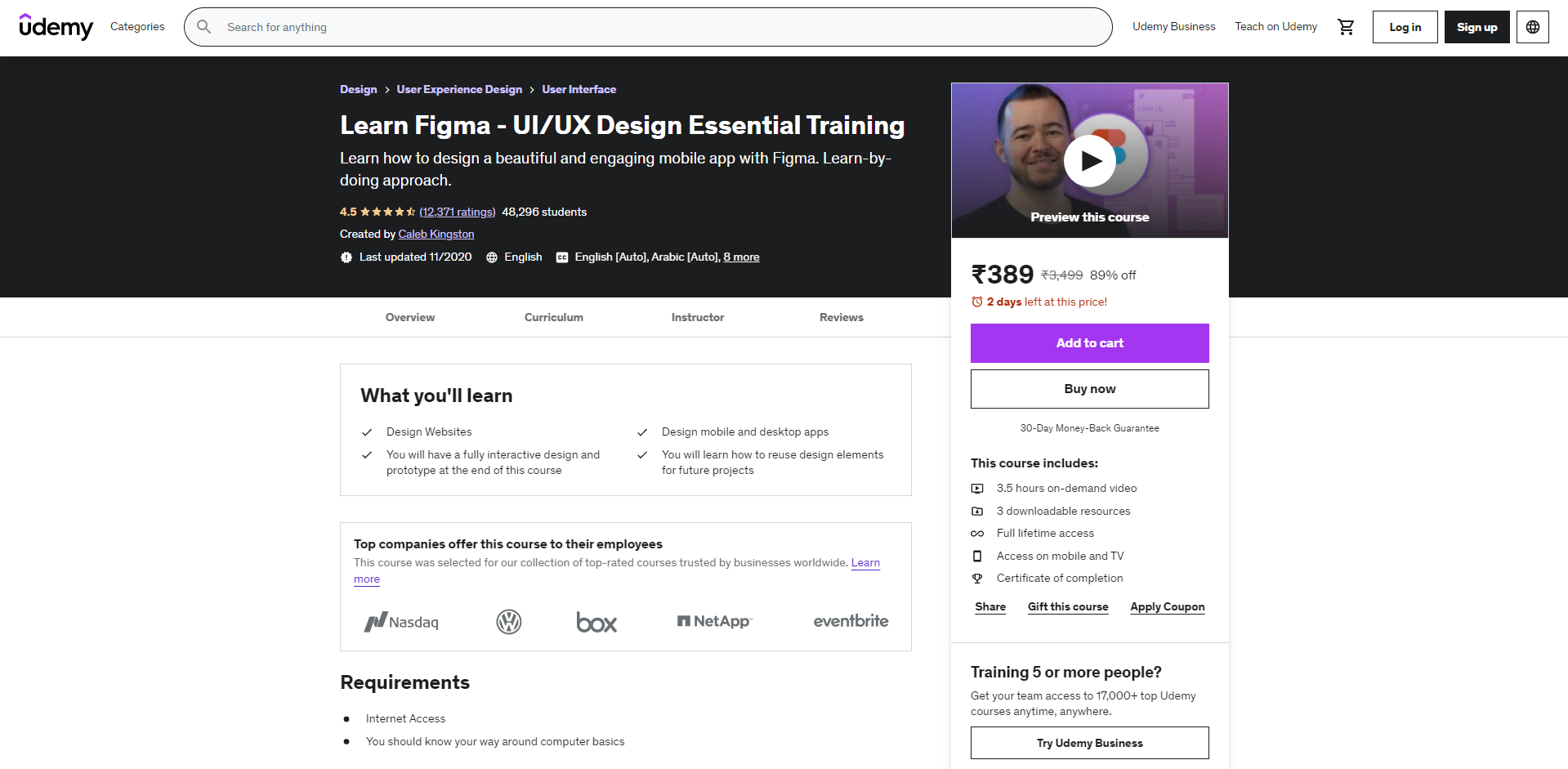The image size is (1568, 769).
Task: Click Gift this course link
Action: click(x=1068, y=607)
